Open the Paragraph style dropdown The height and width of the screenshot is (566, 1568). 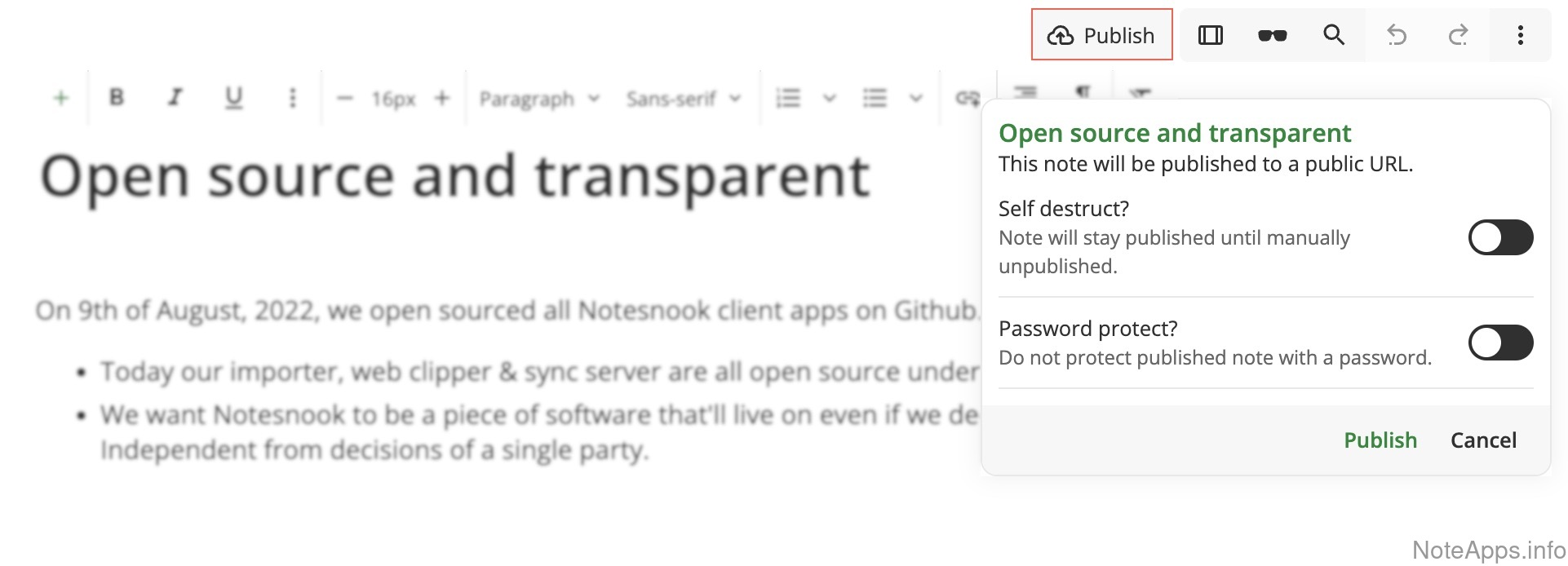click(x=538, y=99)
